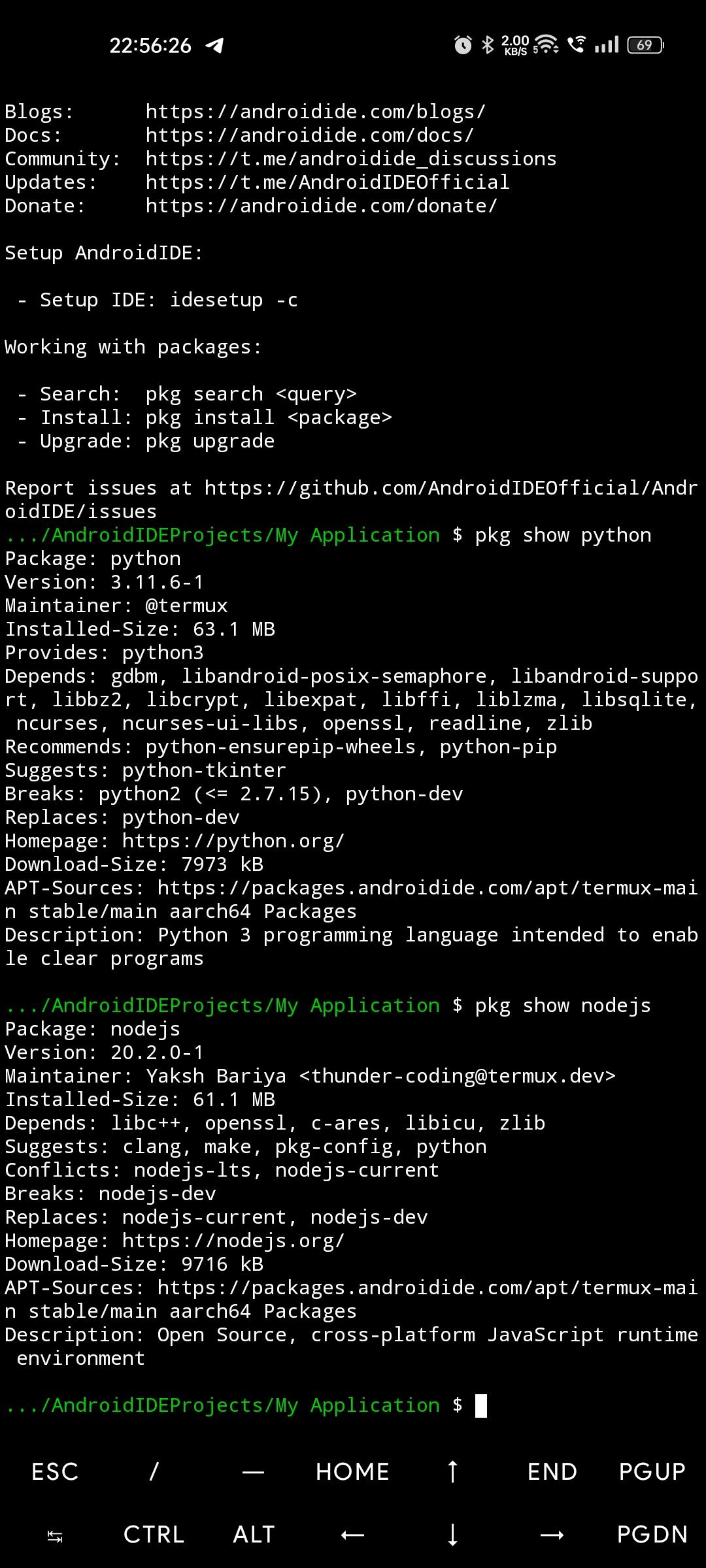This screenshot has height=1568, width=706.
Task: Tap the down arrow key
Action: pyautogui.click(x=452, y=1535)
